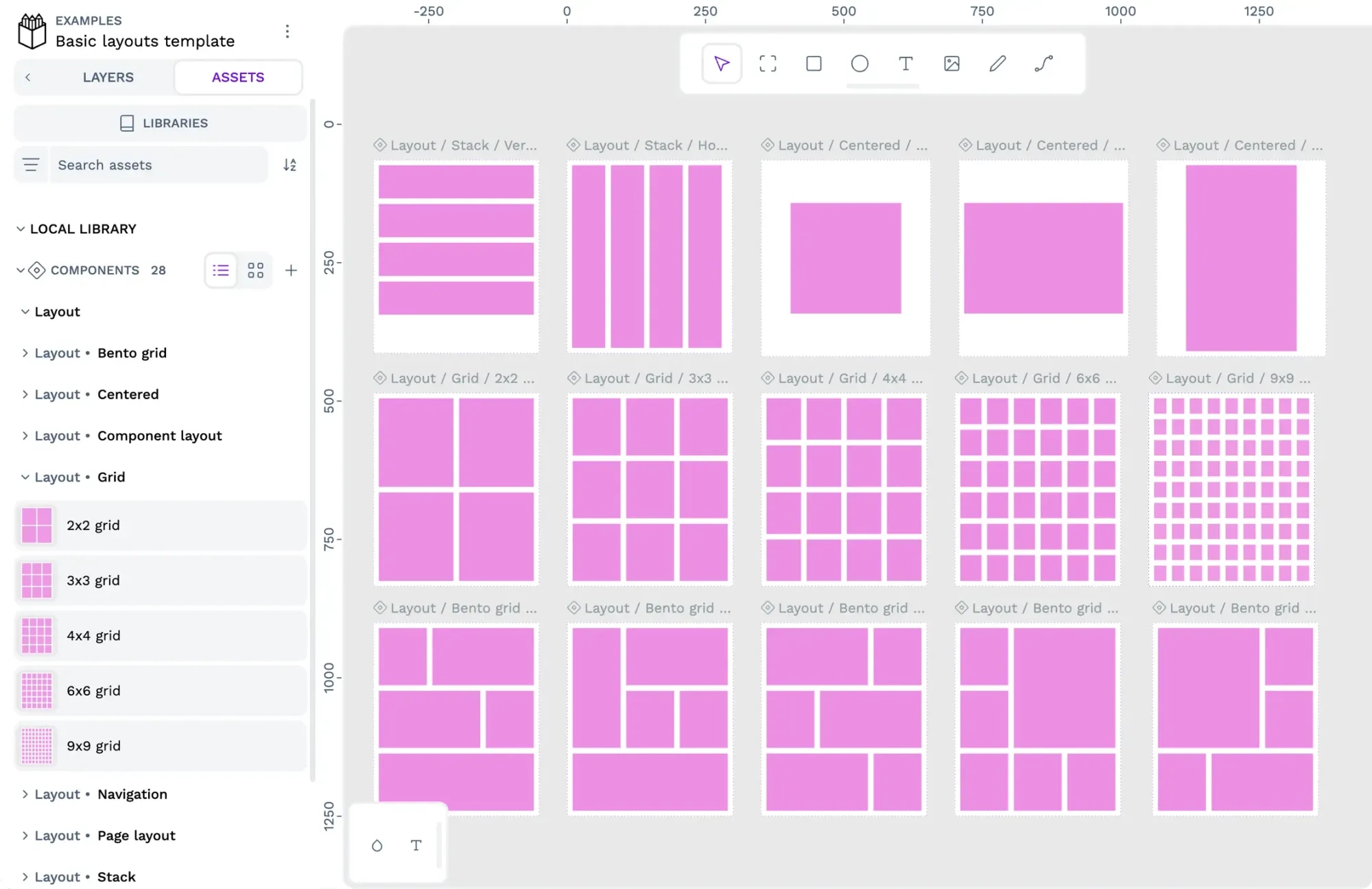1372x889 pixels.
Task: Click the 9x9 grid board on canvas
Action: 1232,490
